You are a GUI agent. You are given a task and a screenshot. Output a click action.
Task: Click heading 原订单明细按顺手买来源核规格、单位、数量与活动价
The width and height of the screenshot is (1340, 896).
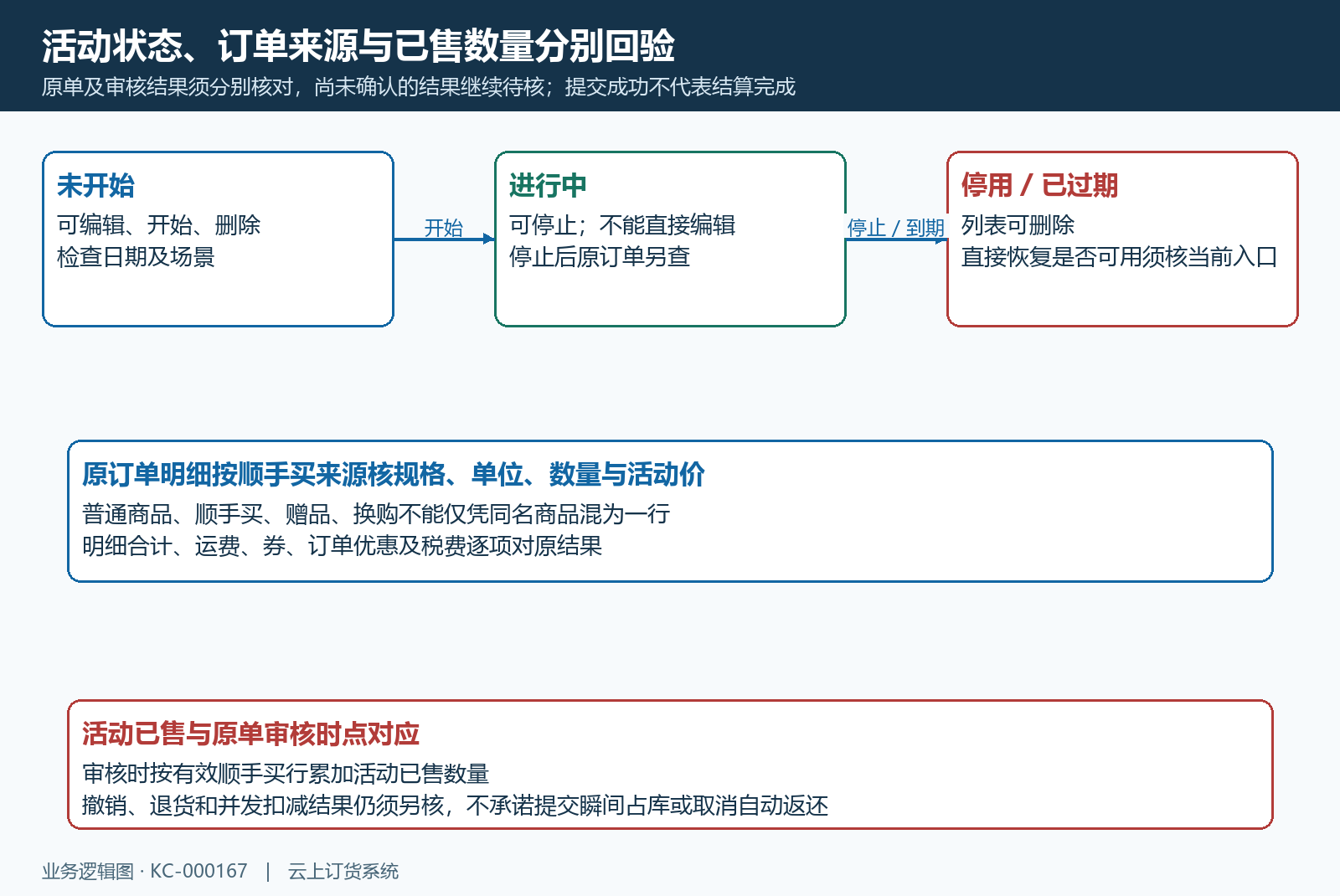coord(394,474)
